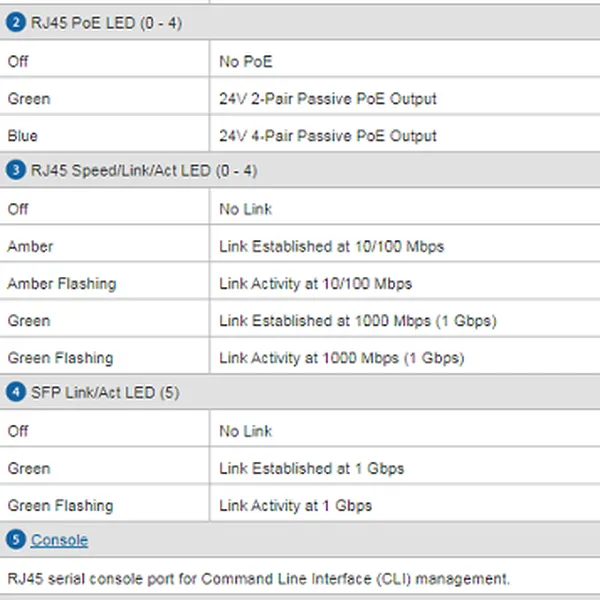Image resolution: width=600 pixels, height=600 pixels.
Task: Select the Amber Flashing cell
Action: point(61,284)
